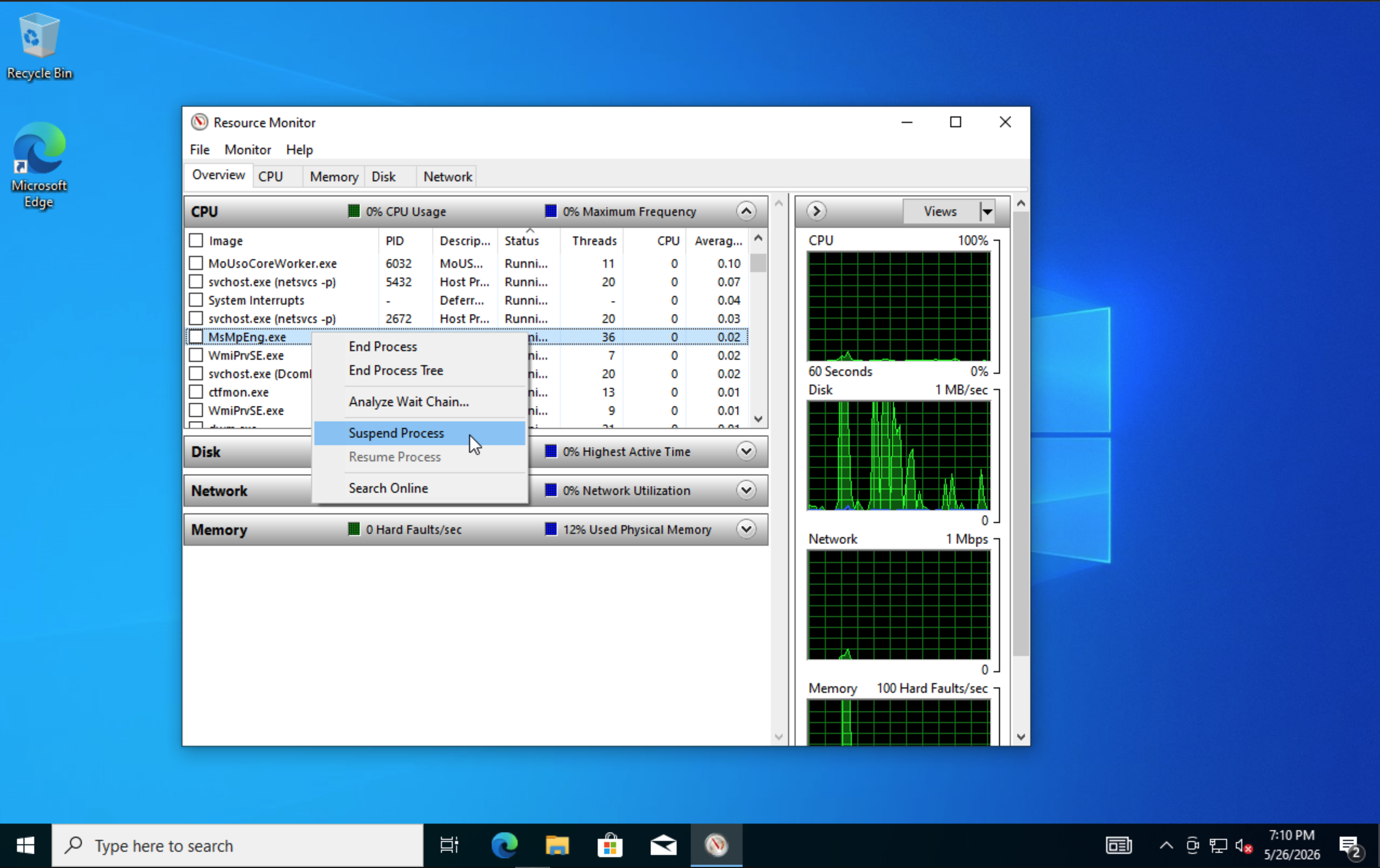The image size is (1380, 868).
Task: Toggle the Image column select-all checkbox
Action: 196,241
